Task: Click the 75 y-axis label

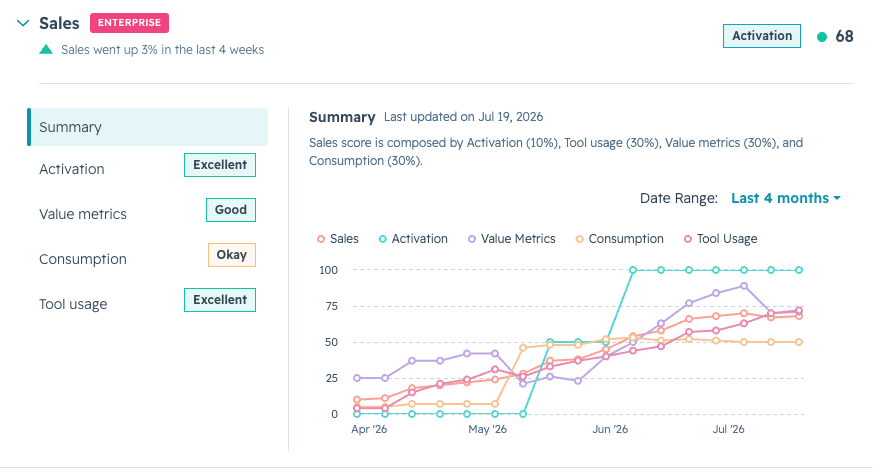Action: (x=331, y=306)
